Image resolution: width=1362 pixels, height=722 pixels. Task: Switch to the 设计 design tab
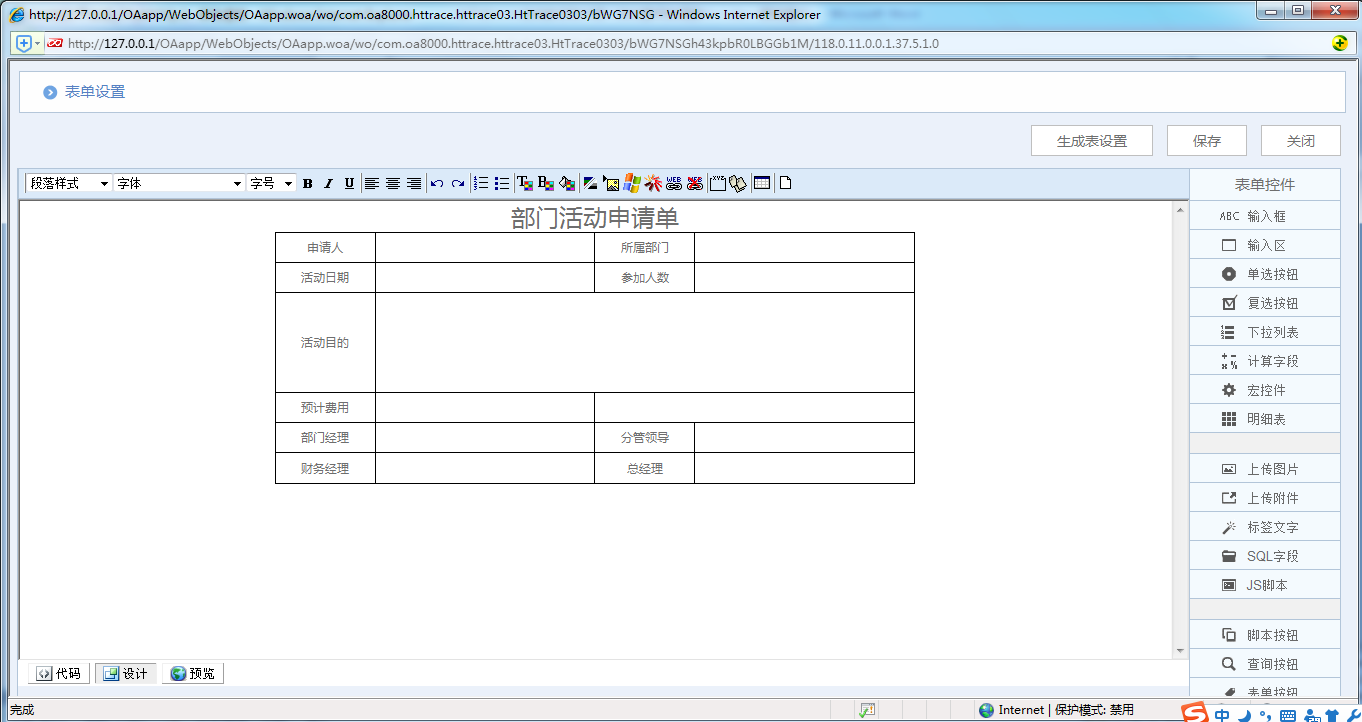[x=126, y=674]
